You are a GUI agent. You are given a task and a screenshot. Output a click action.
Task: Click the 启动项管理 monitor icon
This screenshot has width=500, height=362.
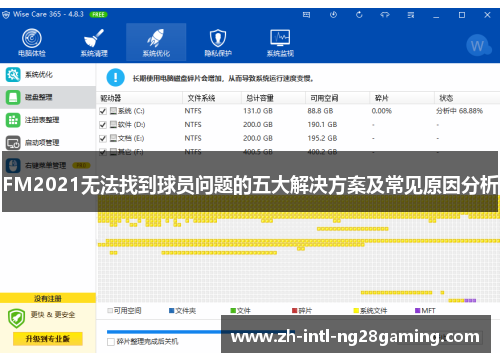(x=13, y=143)
